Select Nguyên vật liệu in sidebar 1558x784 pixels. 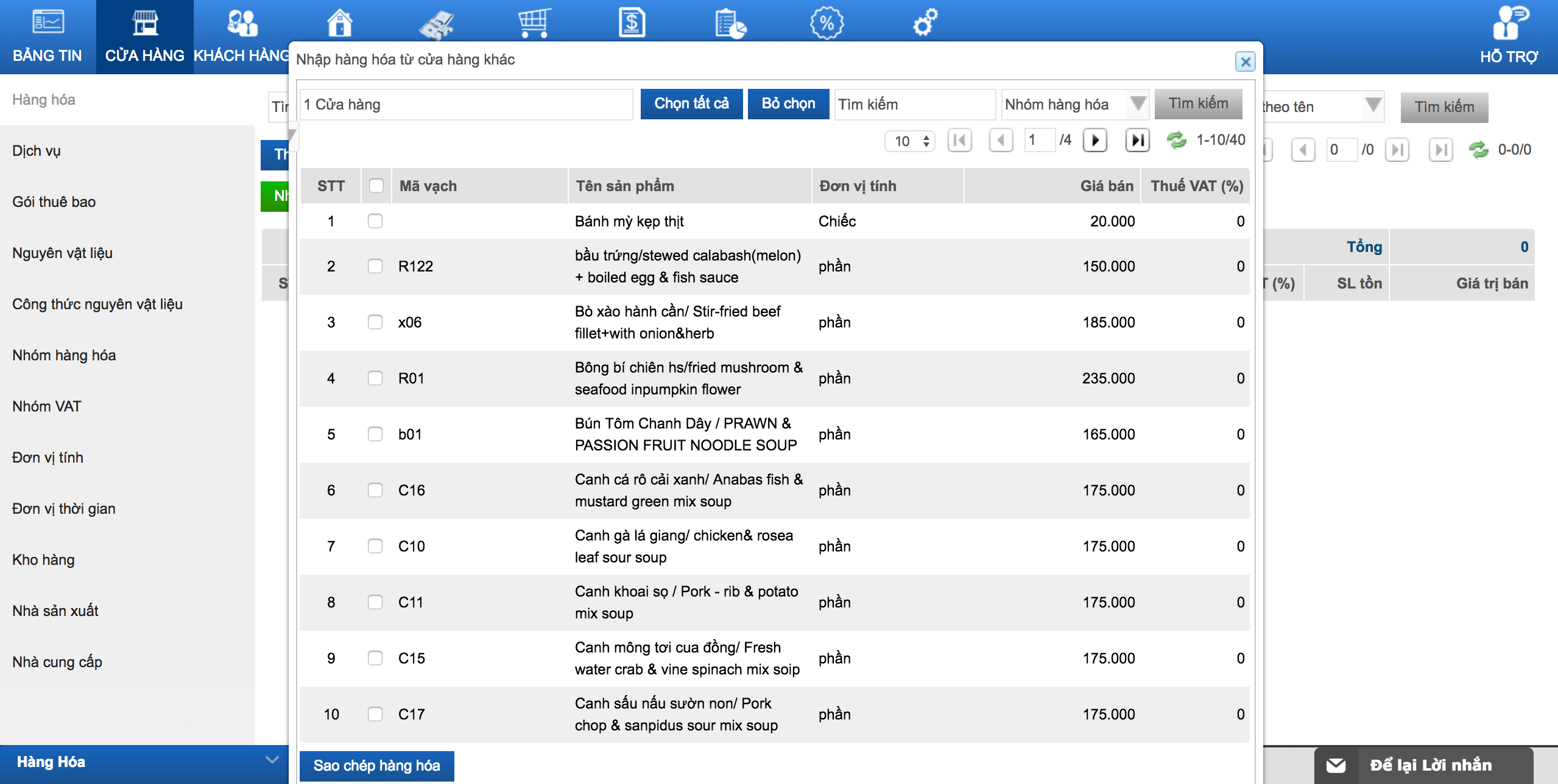62,253
